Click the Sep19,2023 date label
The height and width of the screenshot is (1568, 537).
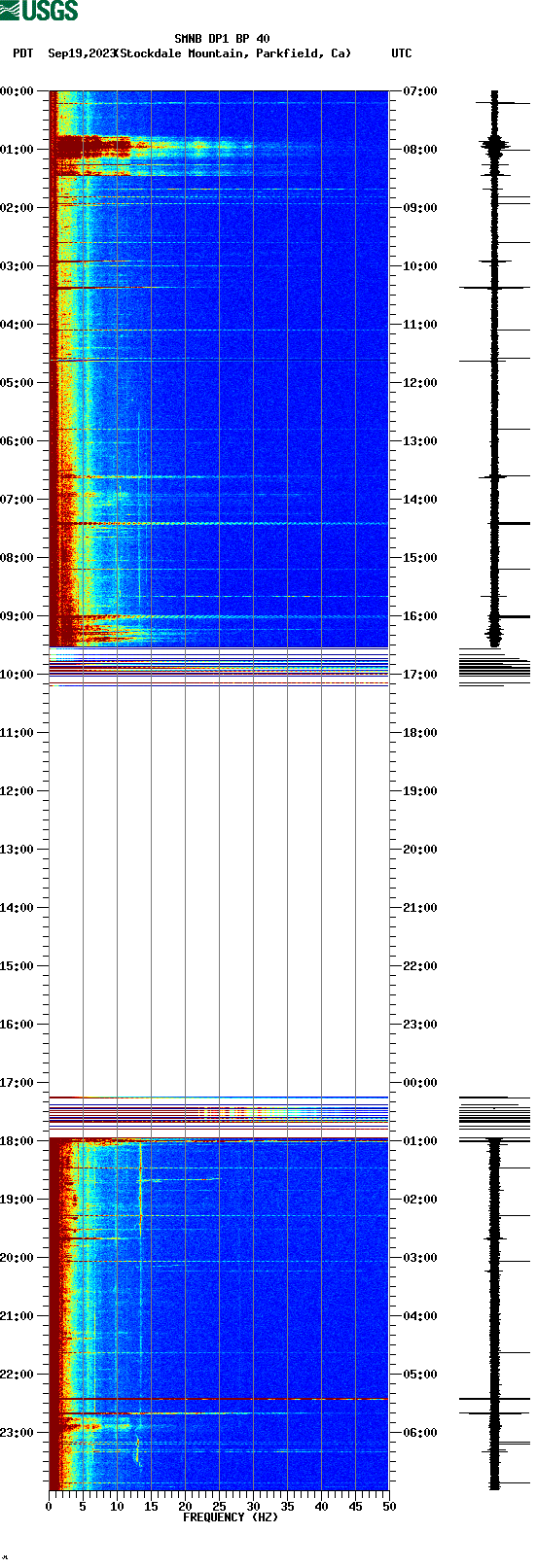coord(81,53)
